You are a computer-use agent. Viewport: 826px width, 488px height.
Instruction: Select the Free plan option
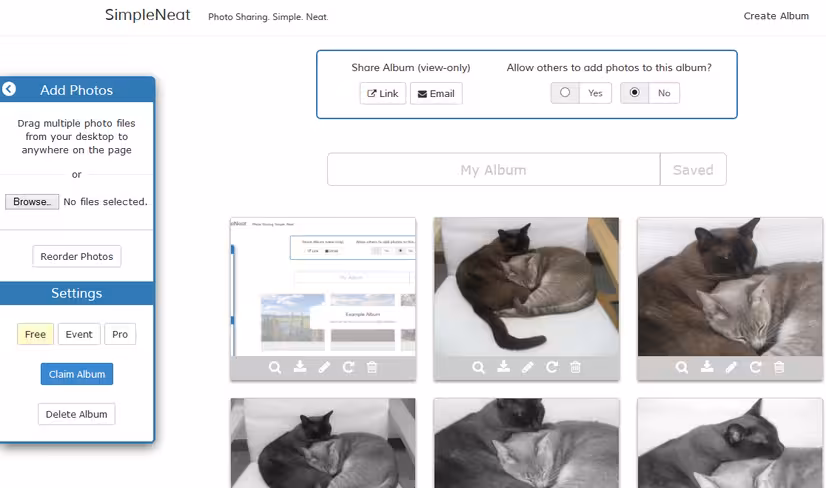pyautogui.click(x=35, y=334)
